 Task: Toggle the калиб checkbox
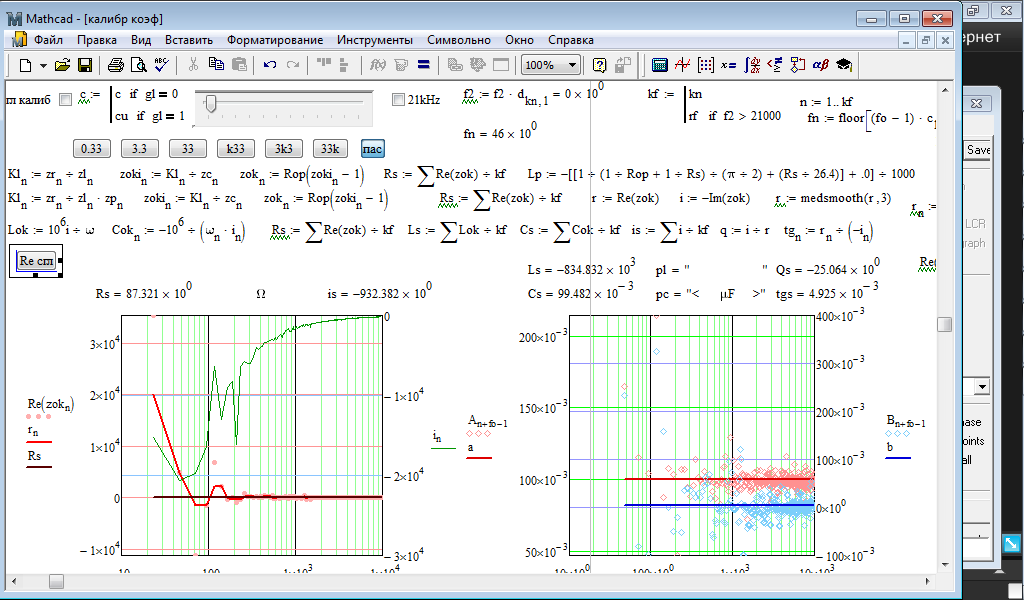click(x=65, y=99)
